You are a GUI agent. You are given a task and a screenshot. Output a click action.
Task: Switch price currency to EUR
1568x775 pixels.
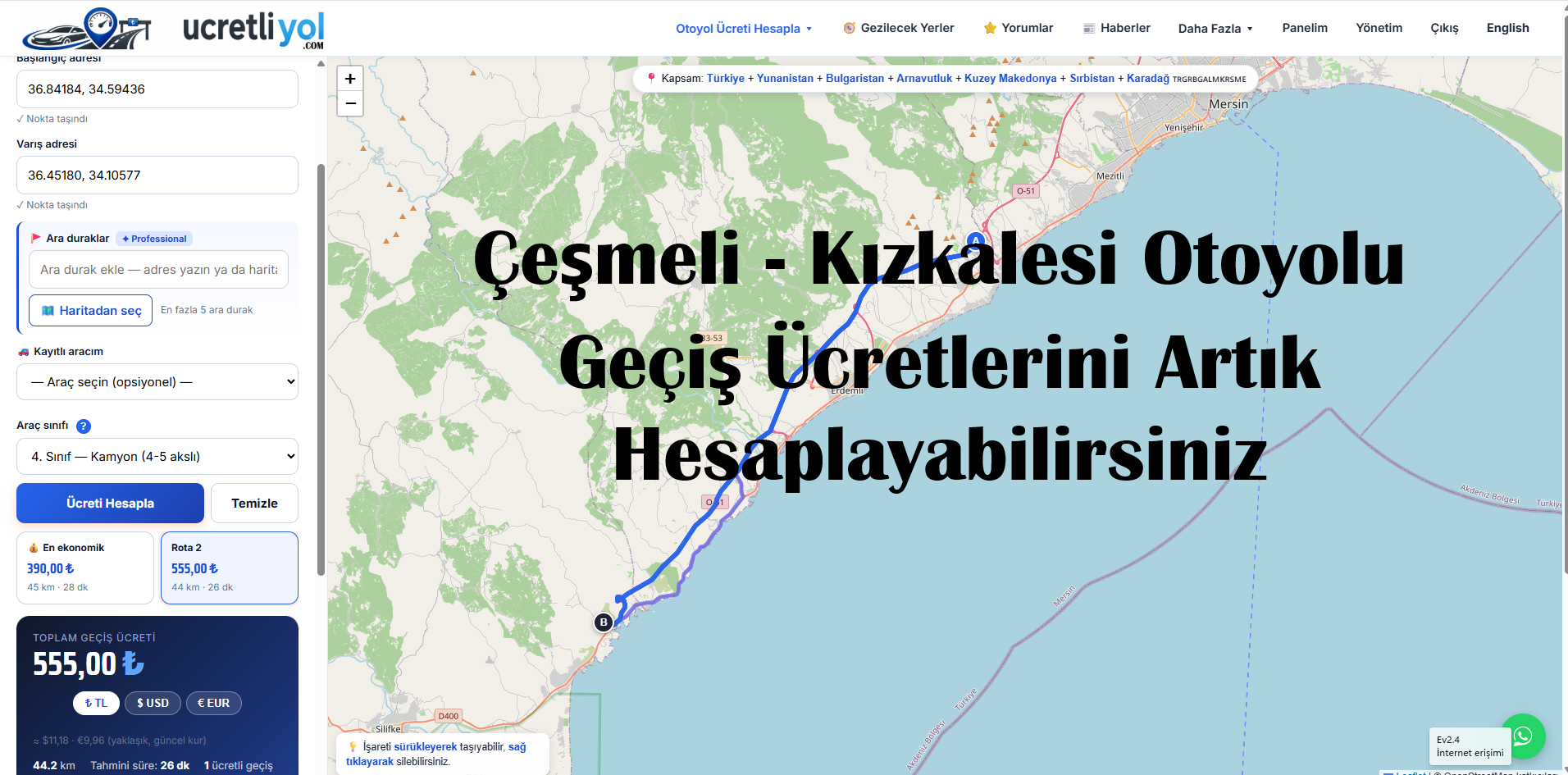pos(213,703)
